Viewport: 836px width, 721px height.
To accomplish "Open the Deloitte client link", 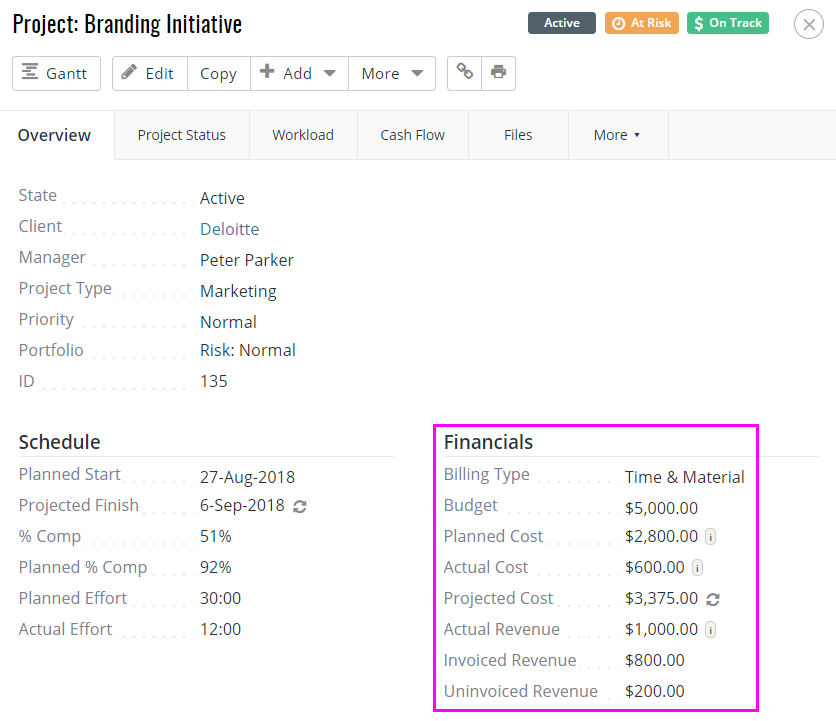I will (229, 229).
